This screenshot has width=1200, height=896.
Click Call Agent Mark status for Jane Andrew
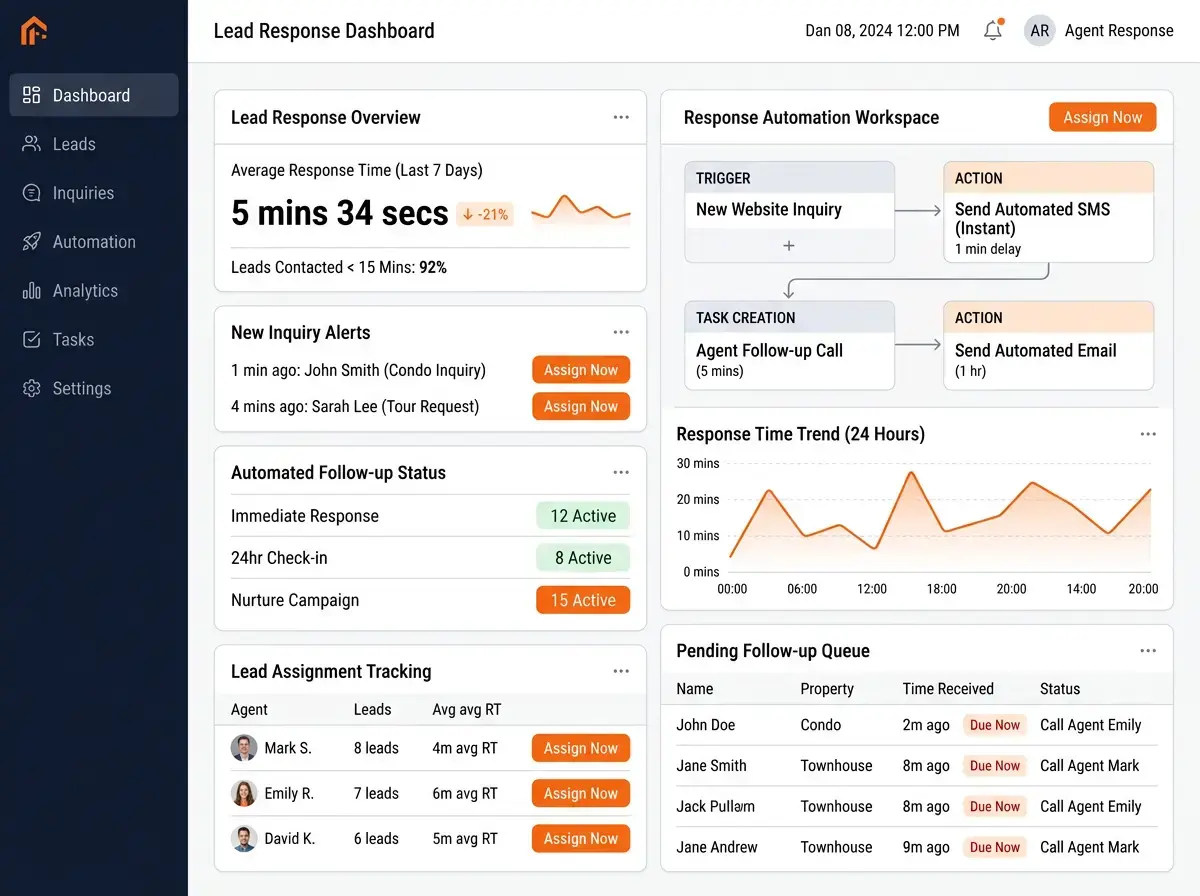tap(1089, 847)
